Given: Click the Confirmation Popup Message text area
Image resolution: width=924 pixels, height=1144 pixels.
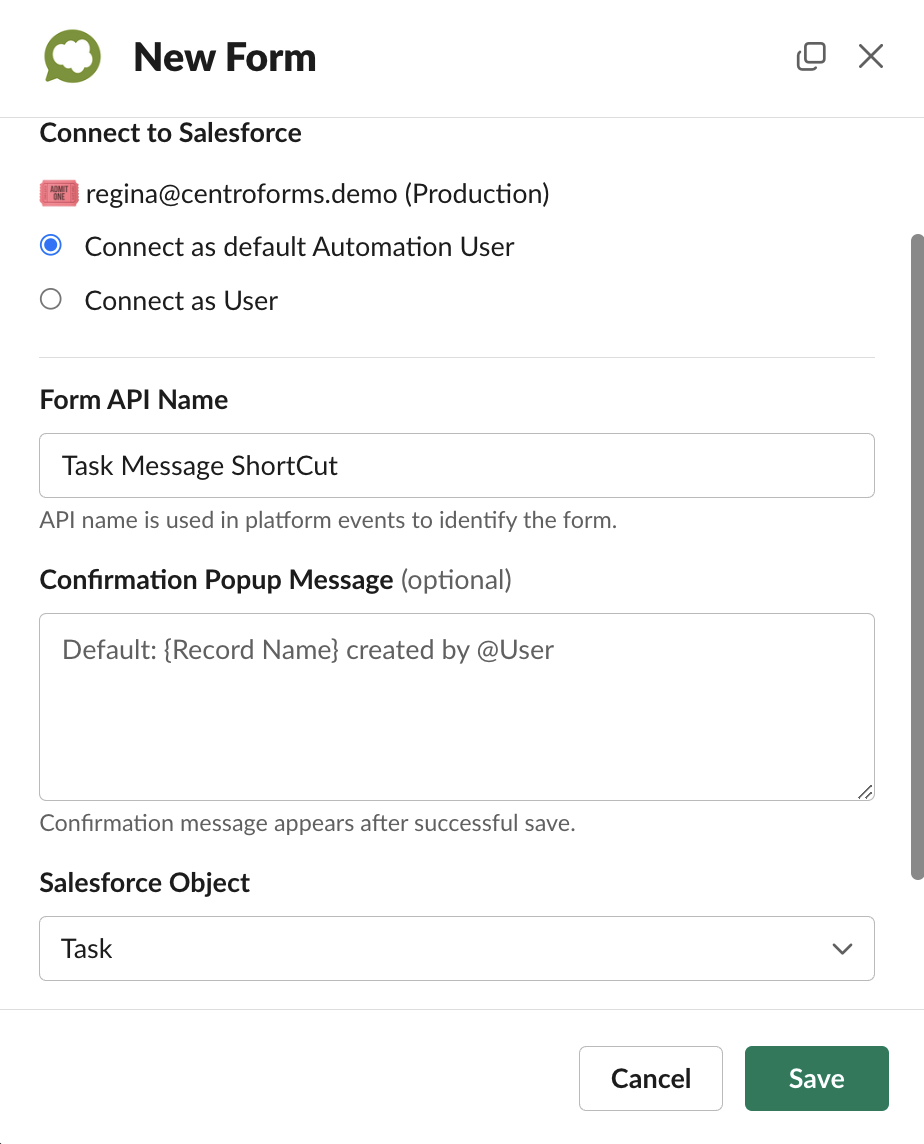Looking at the screenshot, I should coord(457,707).
